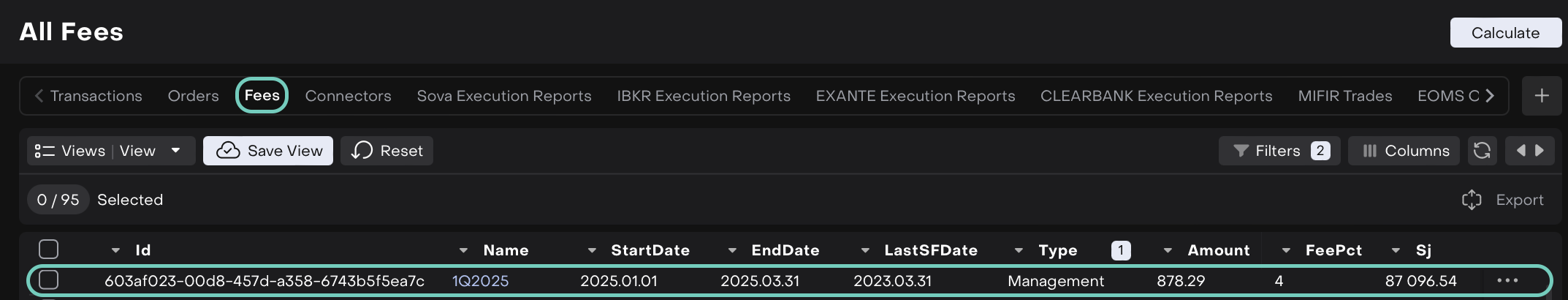Toggle the select-all header checkbox
The height and width of the screenshot is (300, 1568).
(x=49, y=250)
